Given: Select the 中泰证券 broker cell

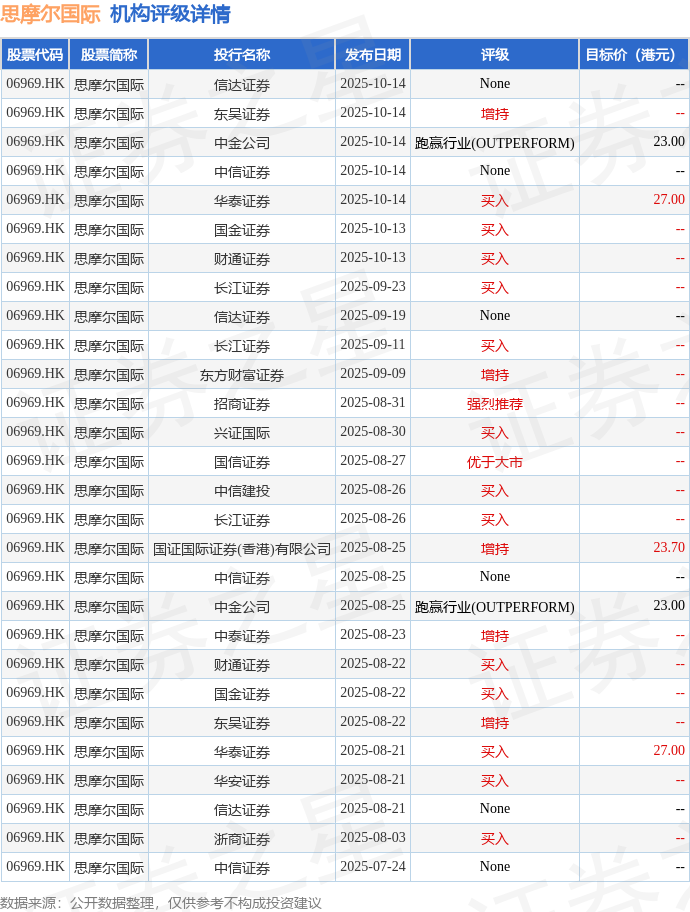Looking at the screenshot, I should point(241,636).
